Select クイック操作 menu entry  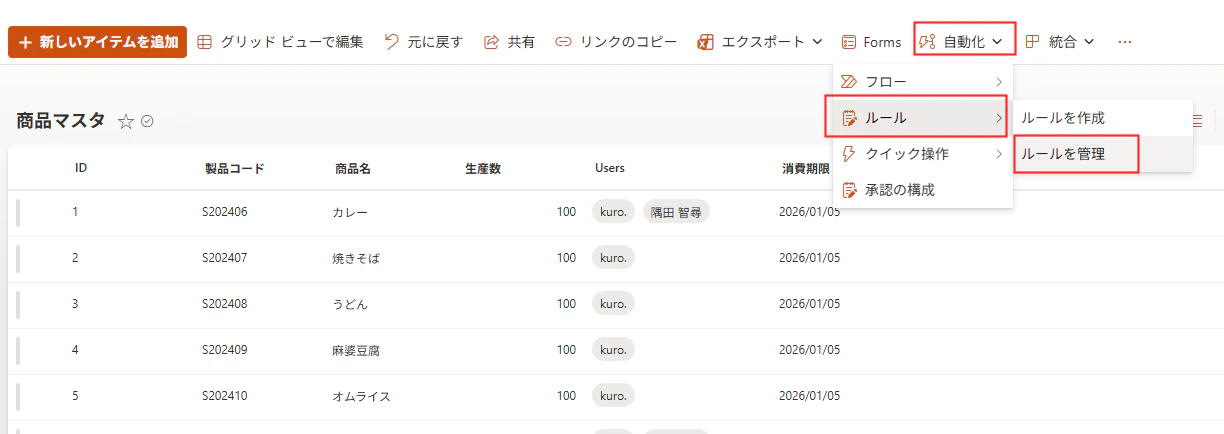click(x=923, y=154)
